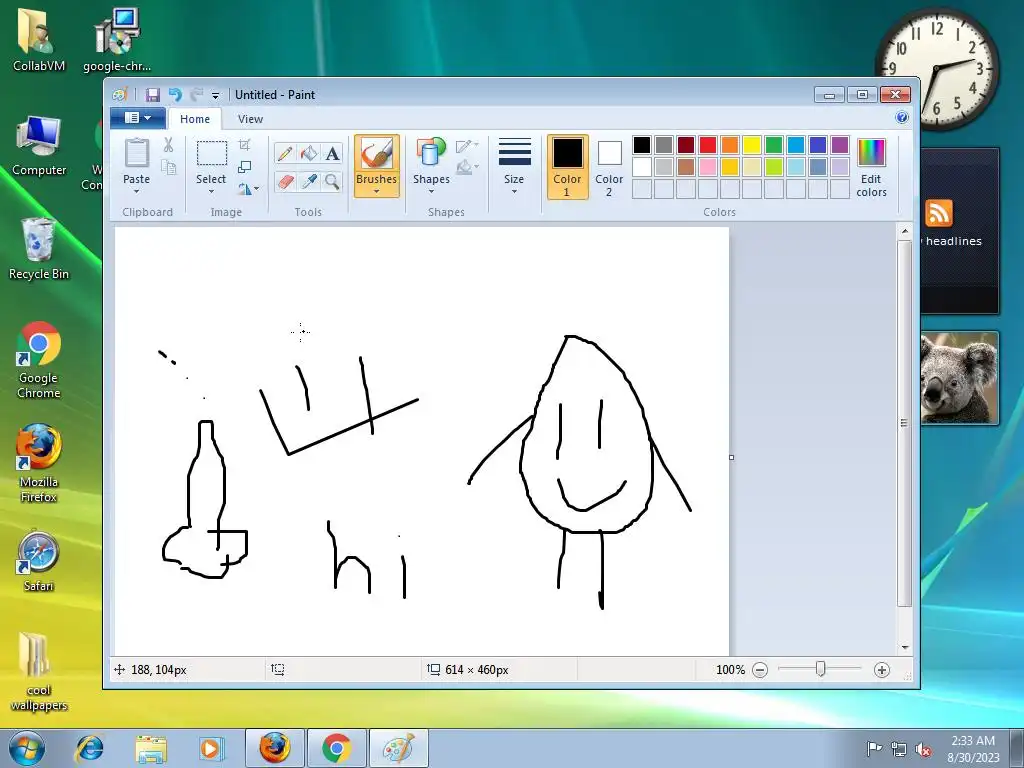The width and height of the screenshot is (1024, 768).
Task: Select the Color picker eyedropper tool
Action: coord(308,181)
